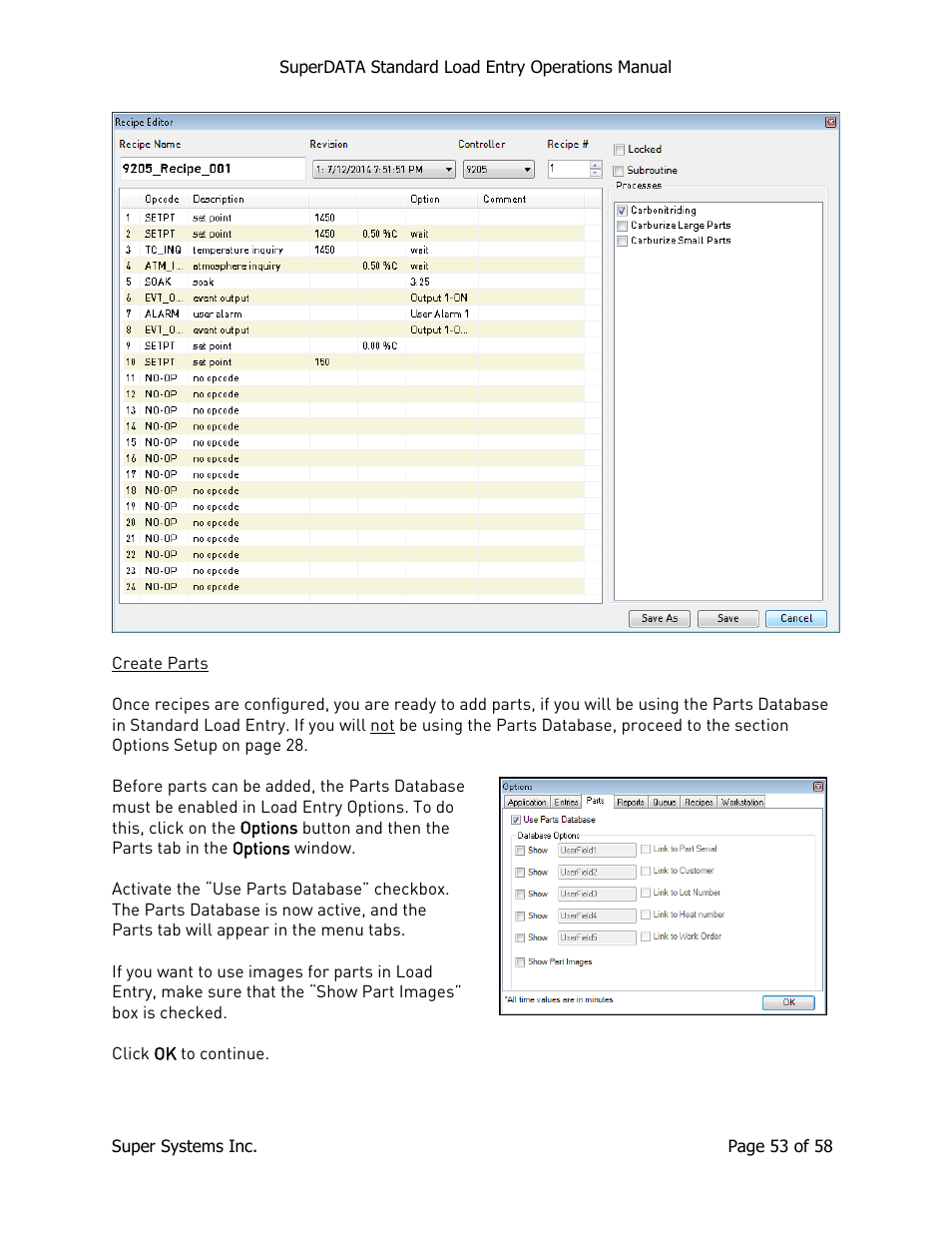
Task: Enable Show checkbox for UserField2
Action: click(x=520, y=873)
